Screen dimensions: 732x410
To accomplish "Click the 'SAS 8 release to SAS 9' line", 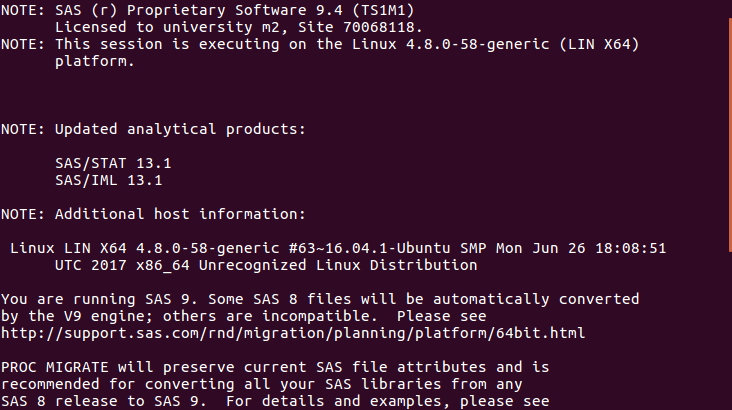I will [98, 401].
